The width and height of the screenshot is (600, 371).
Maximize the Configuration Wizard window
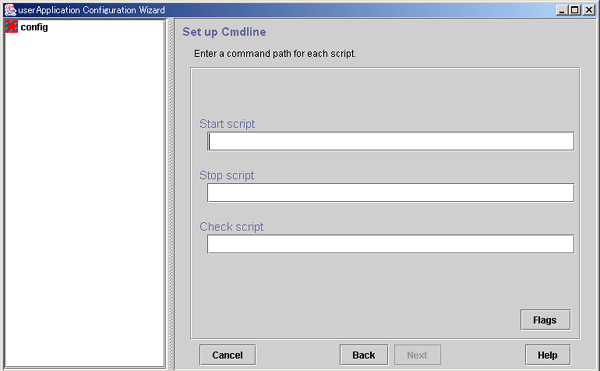[575, 10]
